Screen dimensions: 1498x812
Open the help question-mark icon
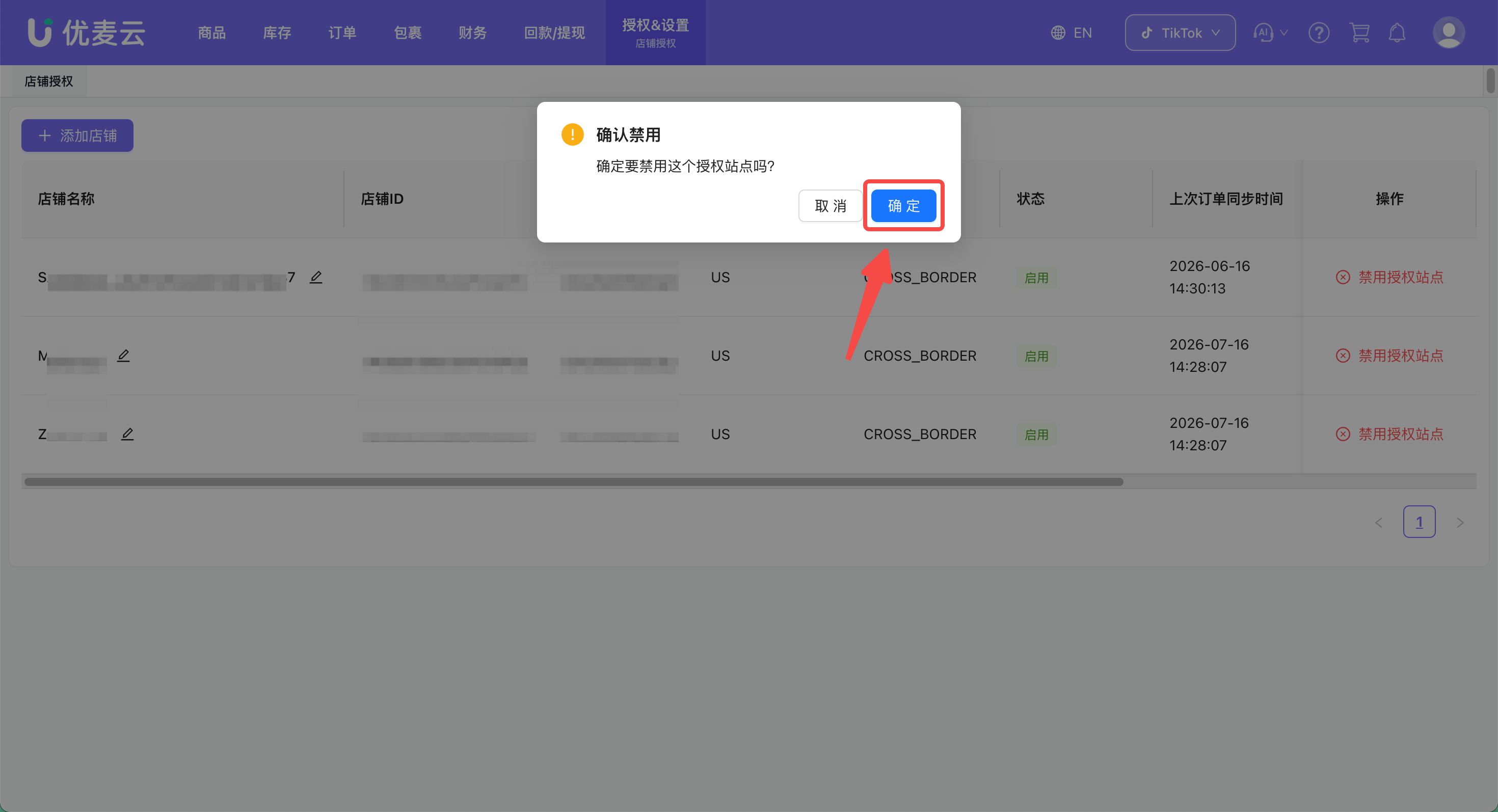click(1318, 33)
